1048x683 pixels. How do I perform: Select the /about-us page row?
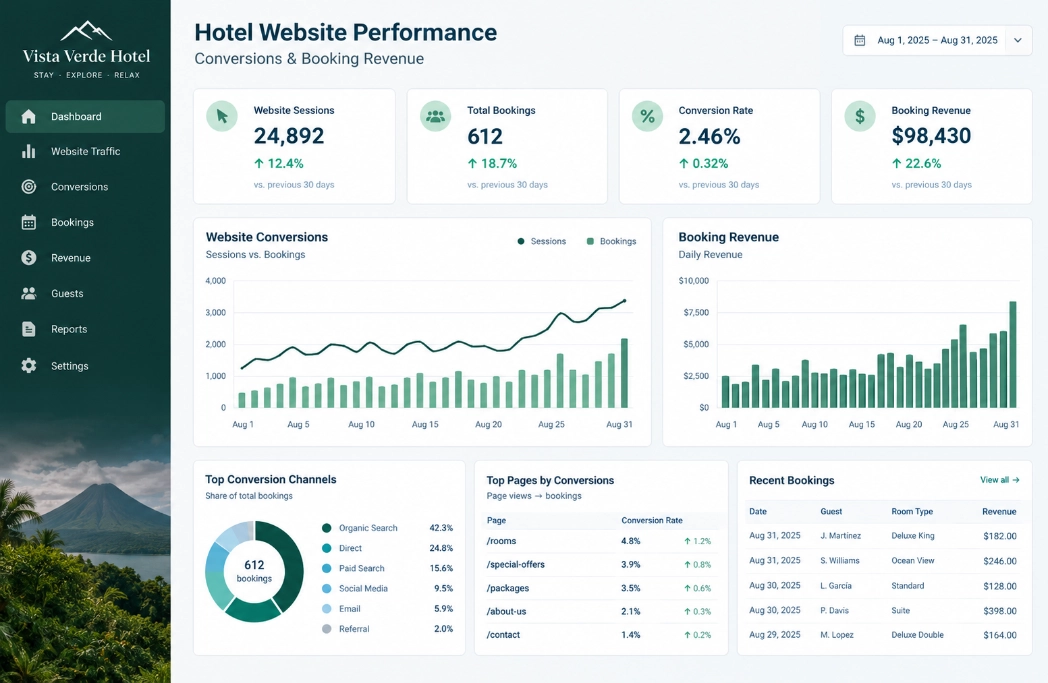(x=600, y=611)
